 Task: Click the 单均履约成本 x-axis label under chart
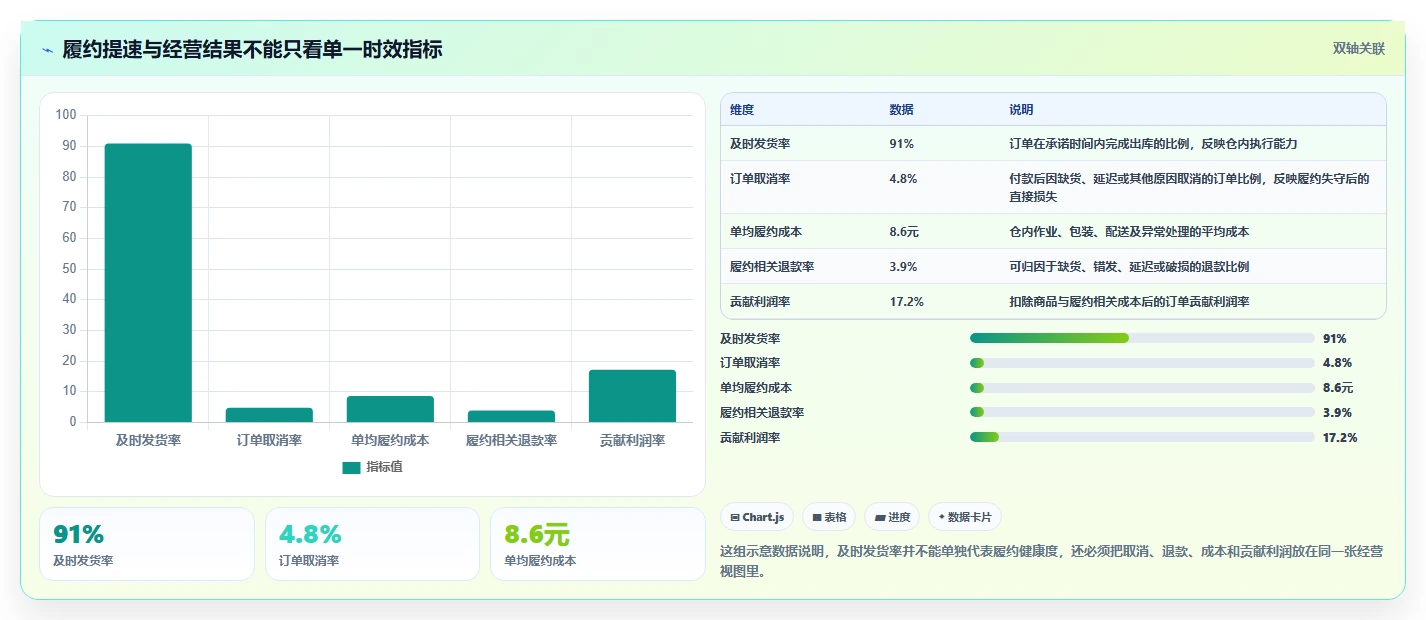[x=390, y=440]
